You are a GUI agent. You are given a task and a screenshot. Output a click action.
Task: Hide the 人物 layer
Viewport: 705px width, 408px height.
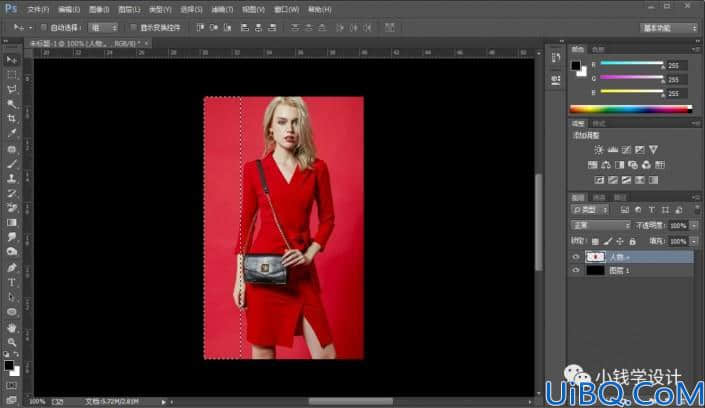576,257
